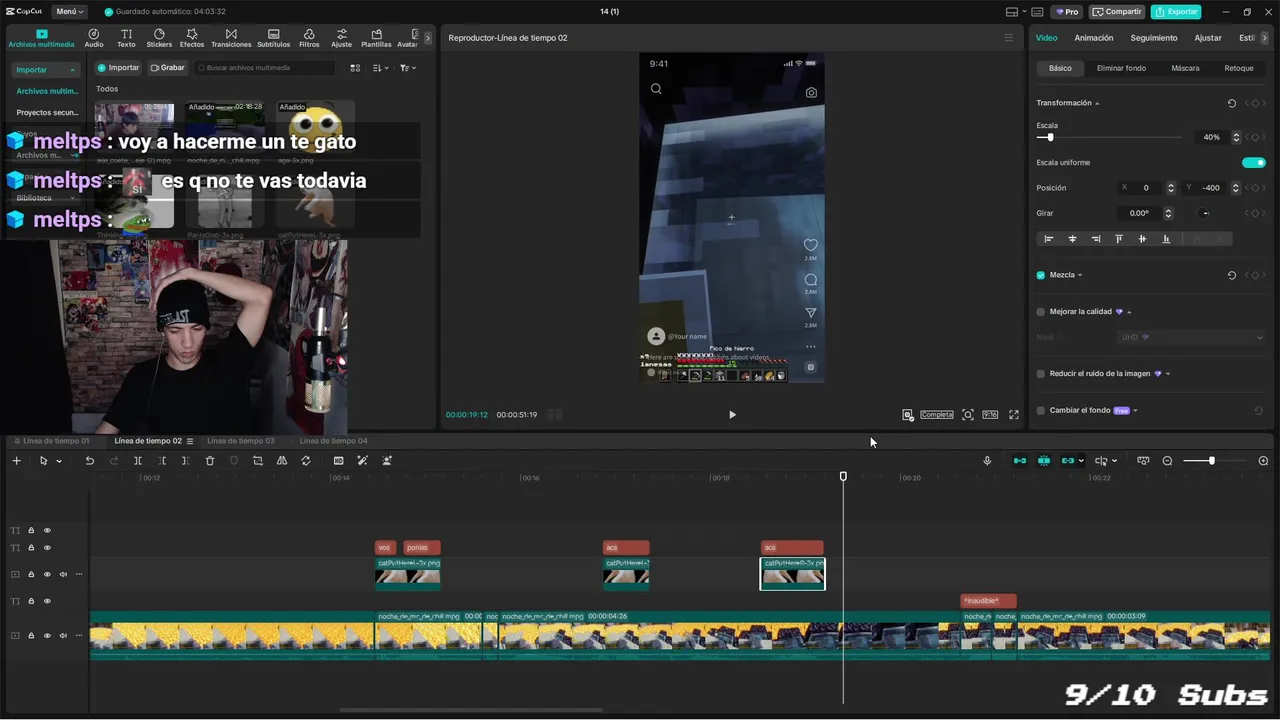Enable Reducir el ruido de la imagen
Viewport: 1280px width, 720px height.
click(1041, 374)
